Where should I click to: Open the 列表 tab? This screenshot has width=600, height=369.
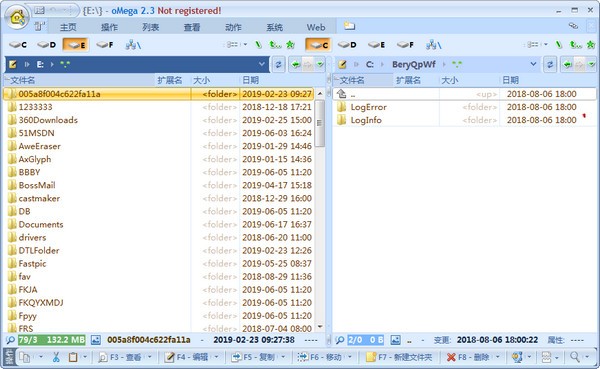pos(151,27)
